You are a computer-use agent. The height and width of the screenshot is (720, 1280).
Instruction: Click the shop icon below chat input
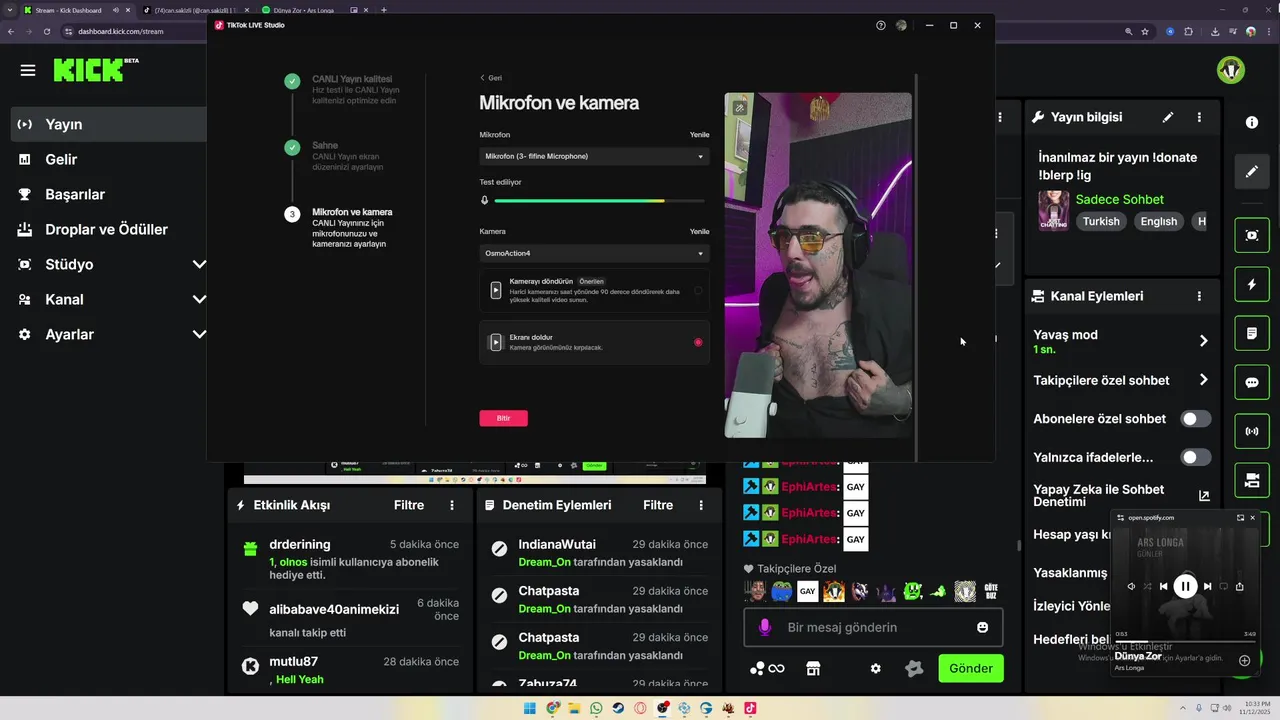pyautogui.click(x=813, y=668)
